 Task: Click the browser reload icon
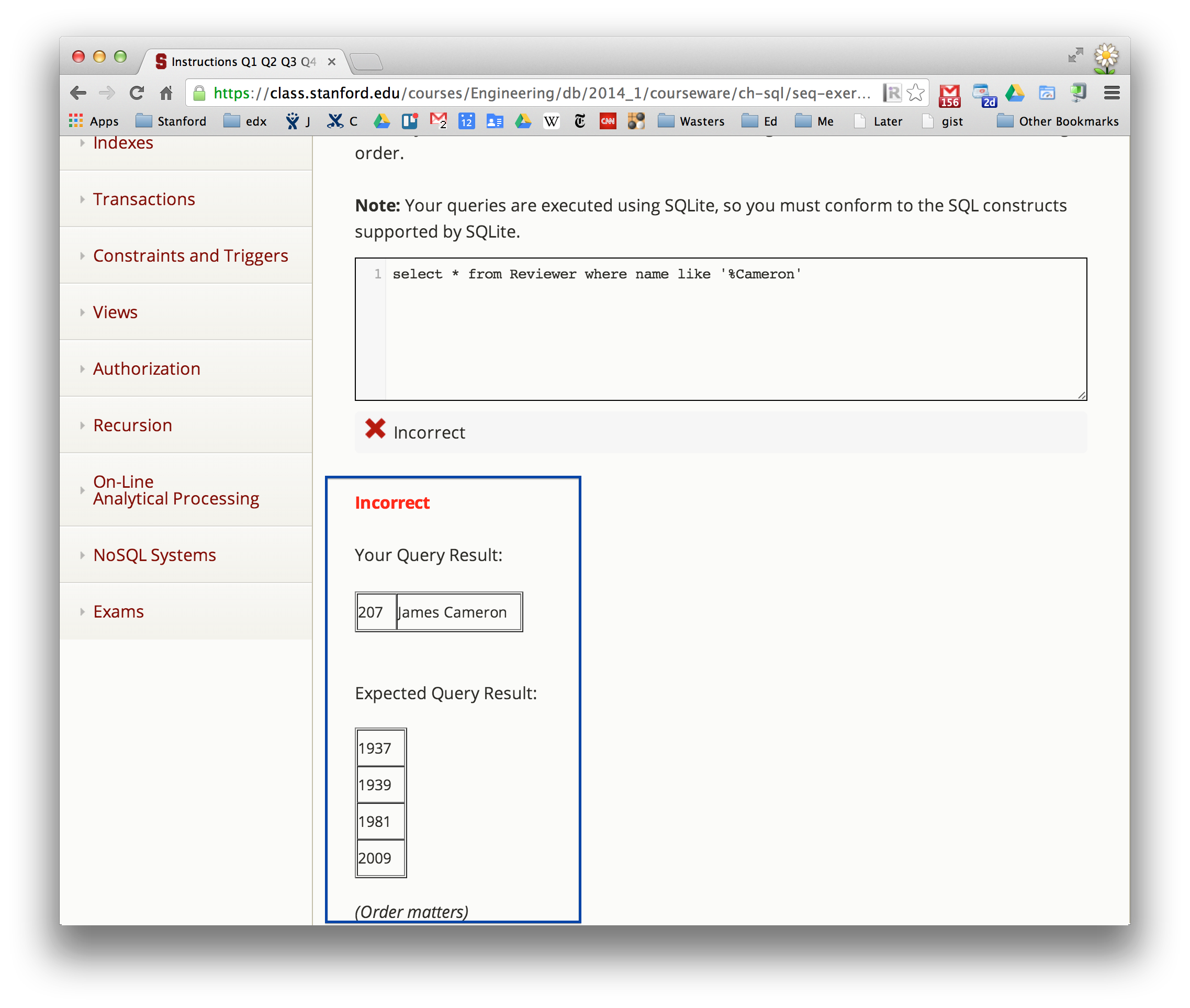[x=137, y=93]
